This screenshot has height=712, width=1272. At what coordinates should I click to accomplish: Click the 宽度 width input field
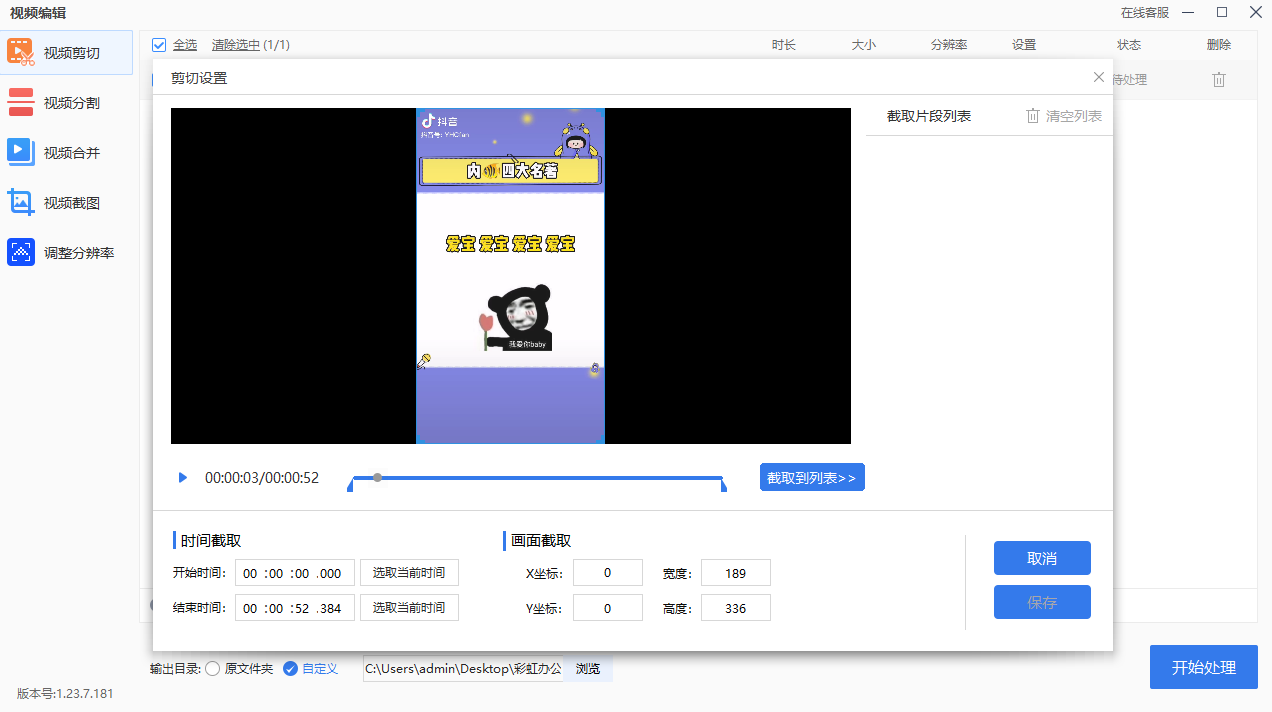[x=735, y=573]
